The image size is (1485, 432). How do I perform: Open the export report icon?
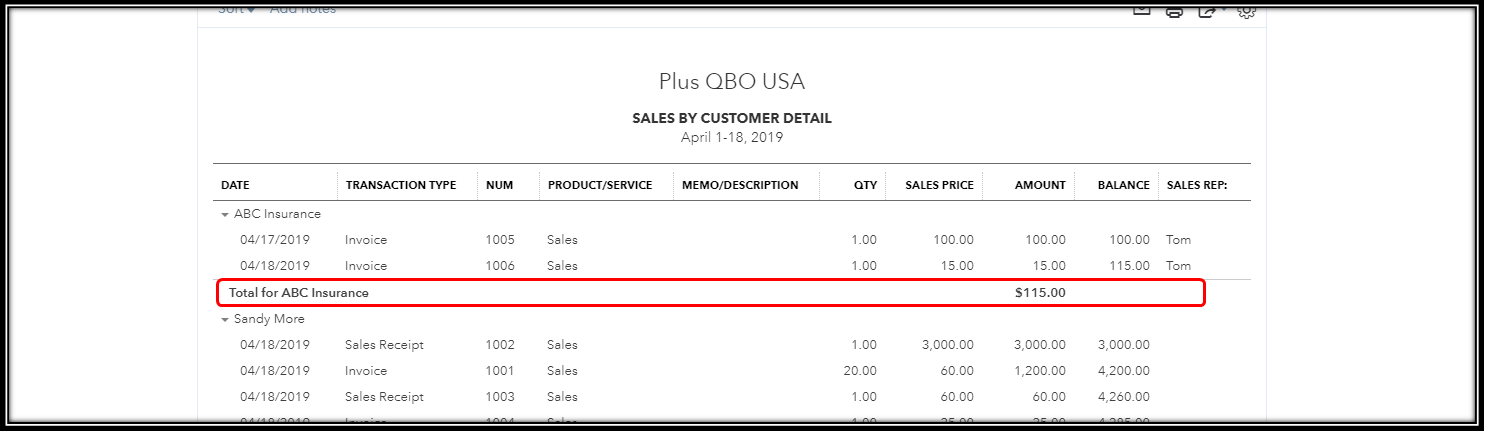[x=1210, y=11]
